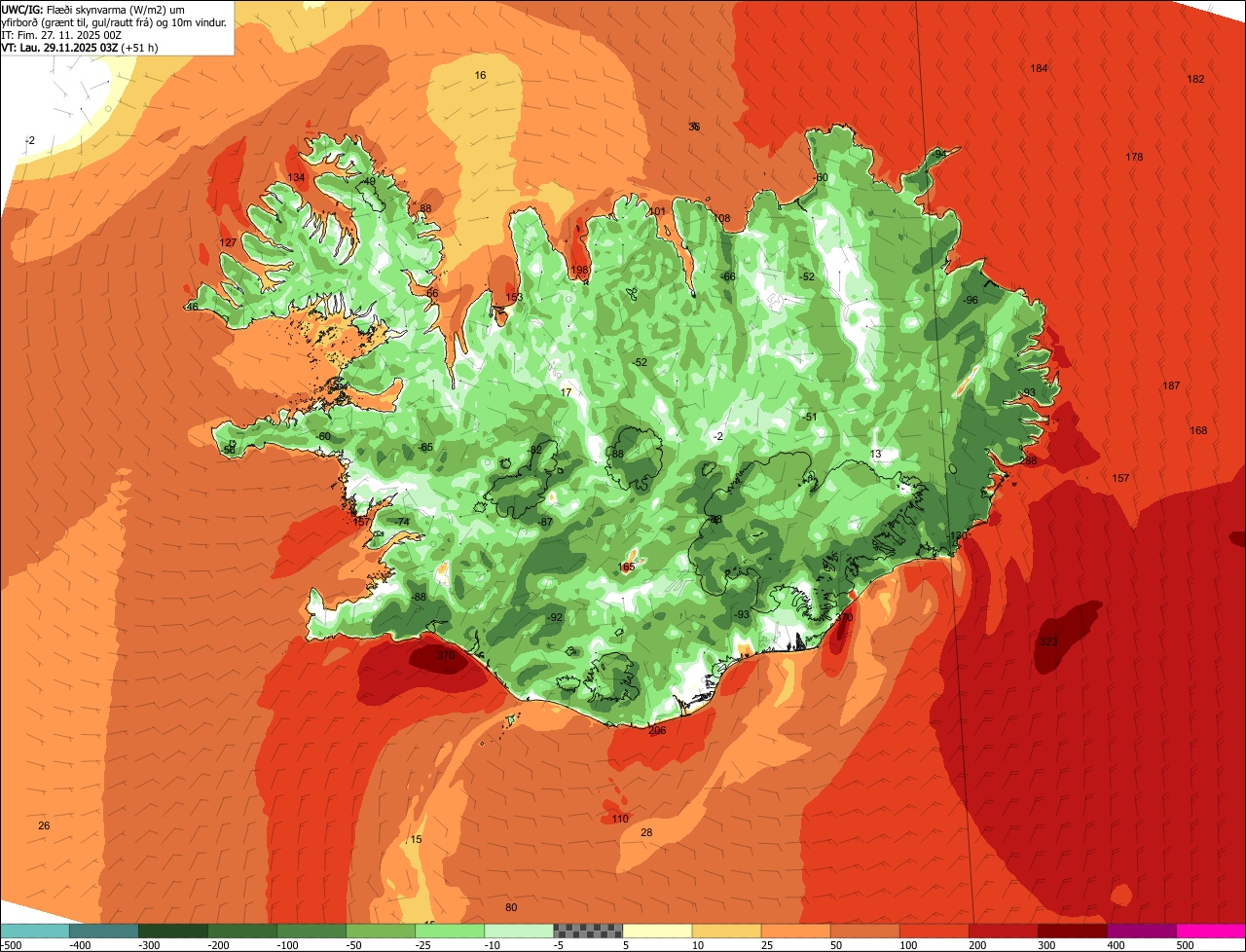Select the 94 value in the northeast
Image resolution: width=1246 pixels, height=952 pixels.
(940, 154)
